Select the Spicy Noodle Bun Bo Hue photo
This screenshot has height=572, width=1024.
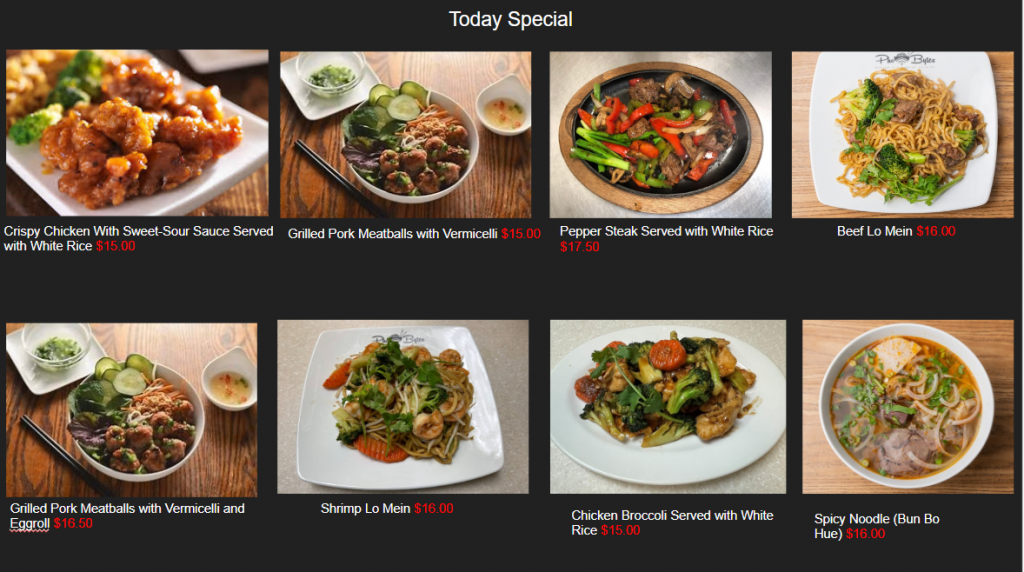tap(908, 407)
